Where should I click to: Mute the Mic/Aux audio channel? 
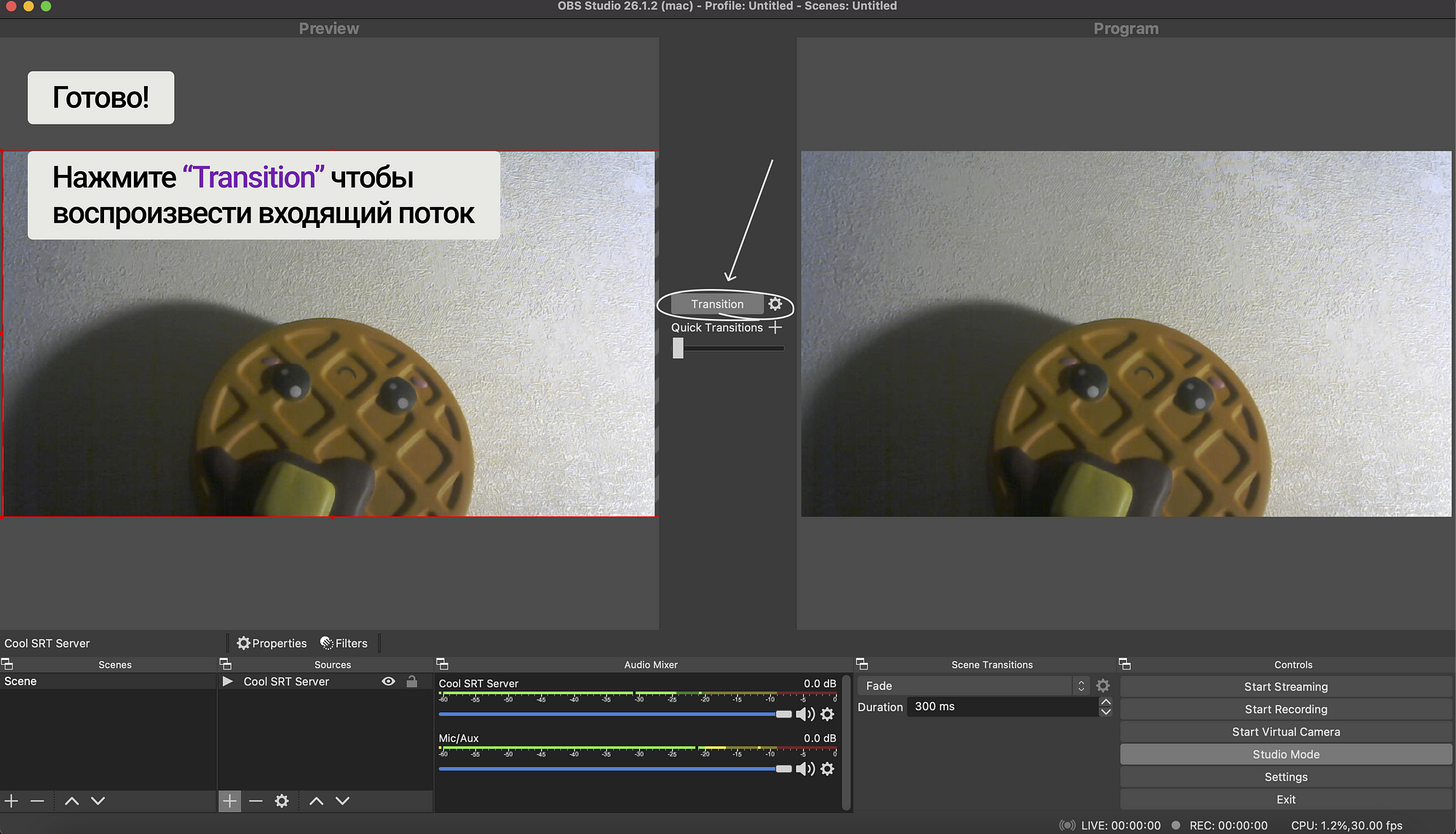coord(805,769)
